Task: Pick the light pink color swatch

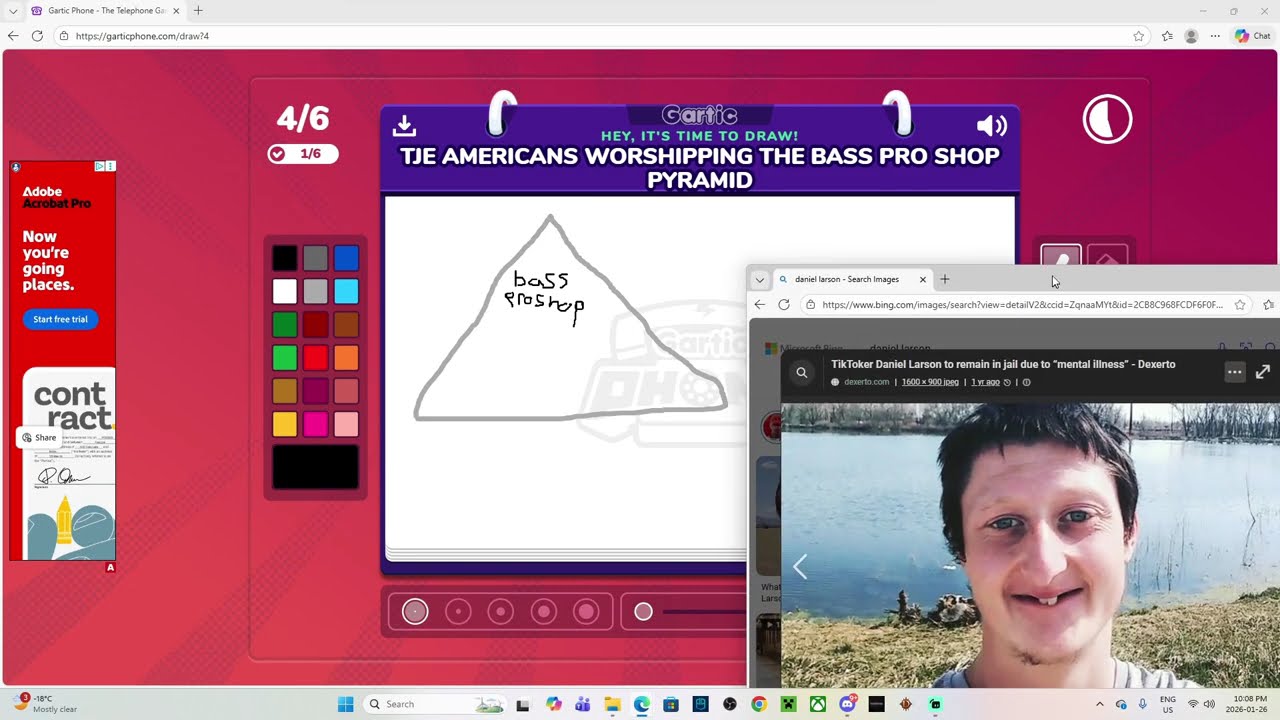Action: 346,424
